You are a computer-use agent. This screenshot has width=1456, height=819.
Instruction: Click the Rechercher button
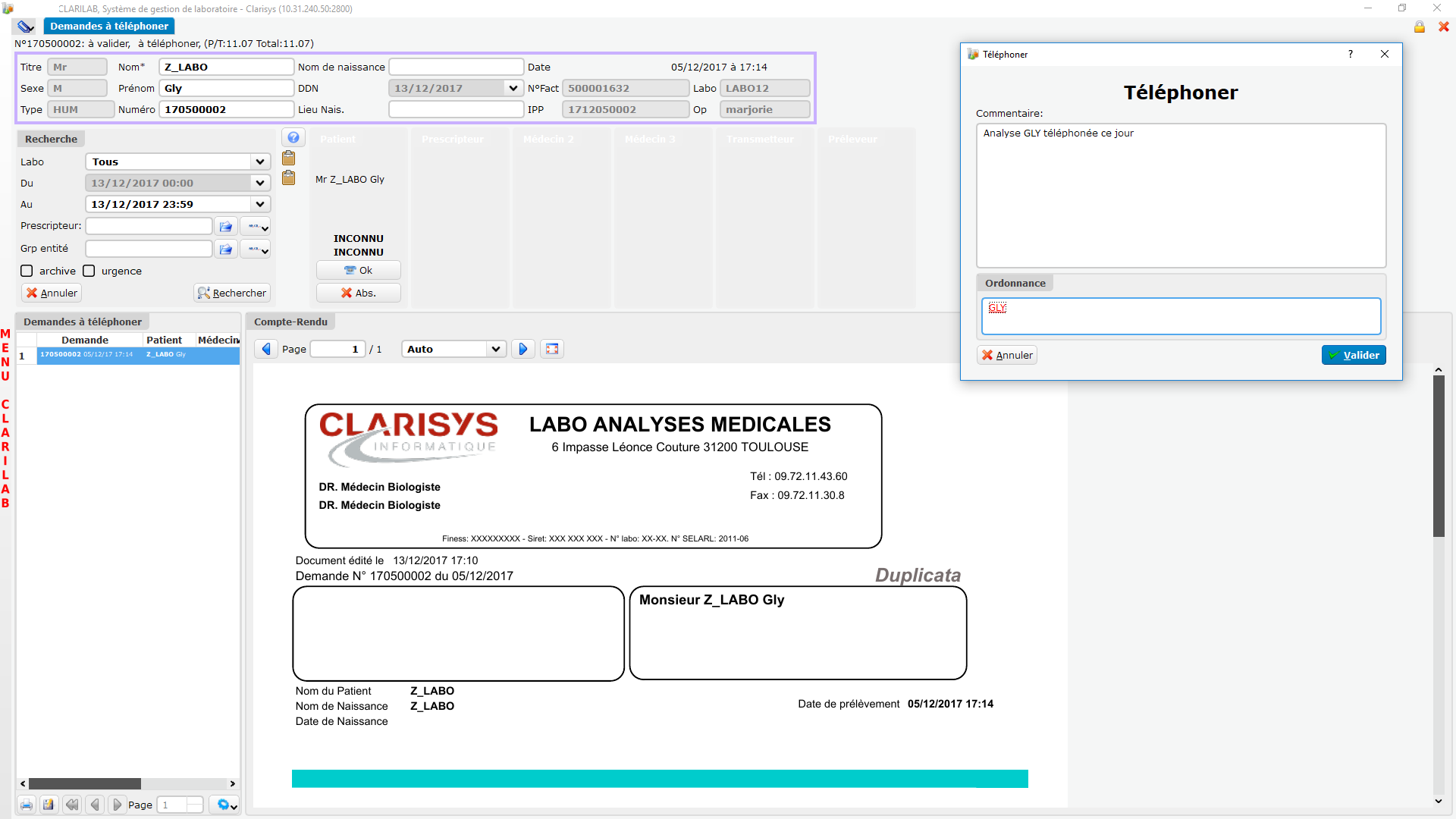coord(232,293)
